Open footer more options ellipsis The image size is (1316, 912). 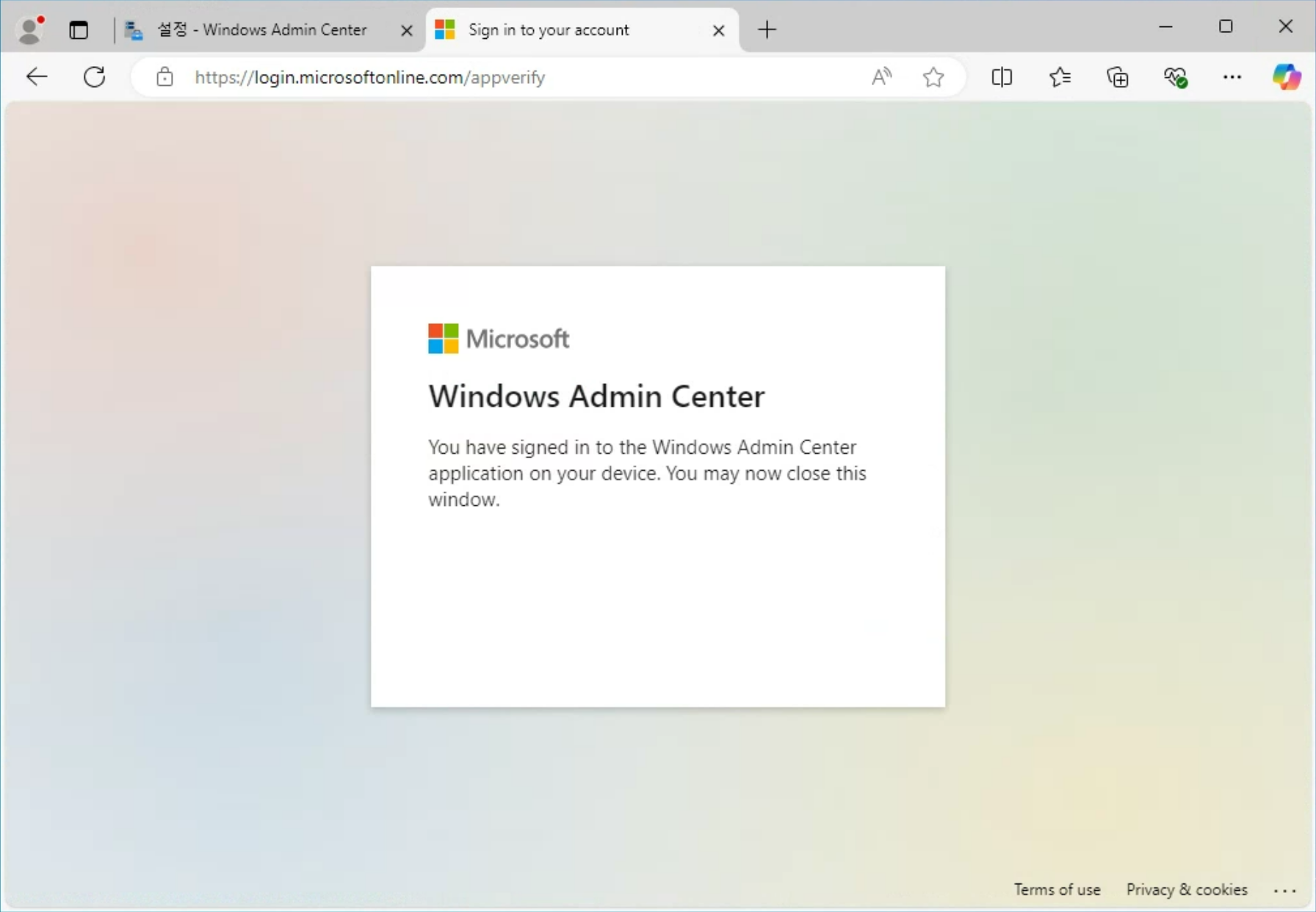[1284, 891]
